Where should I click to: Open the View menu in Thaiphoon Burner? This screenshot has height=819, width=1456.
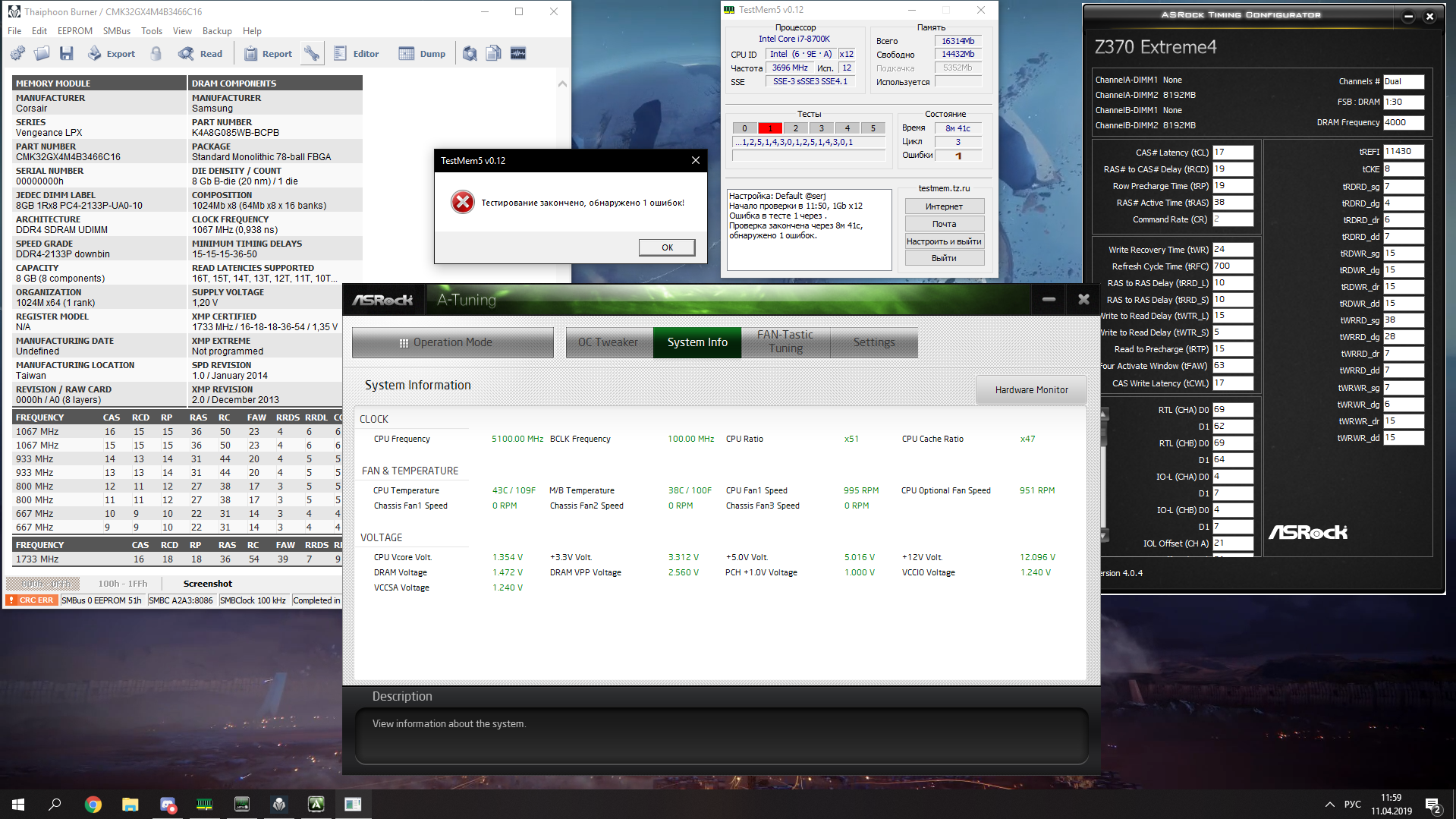pyautogui.click(x=182, y=31)
